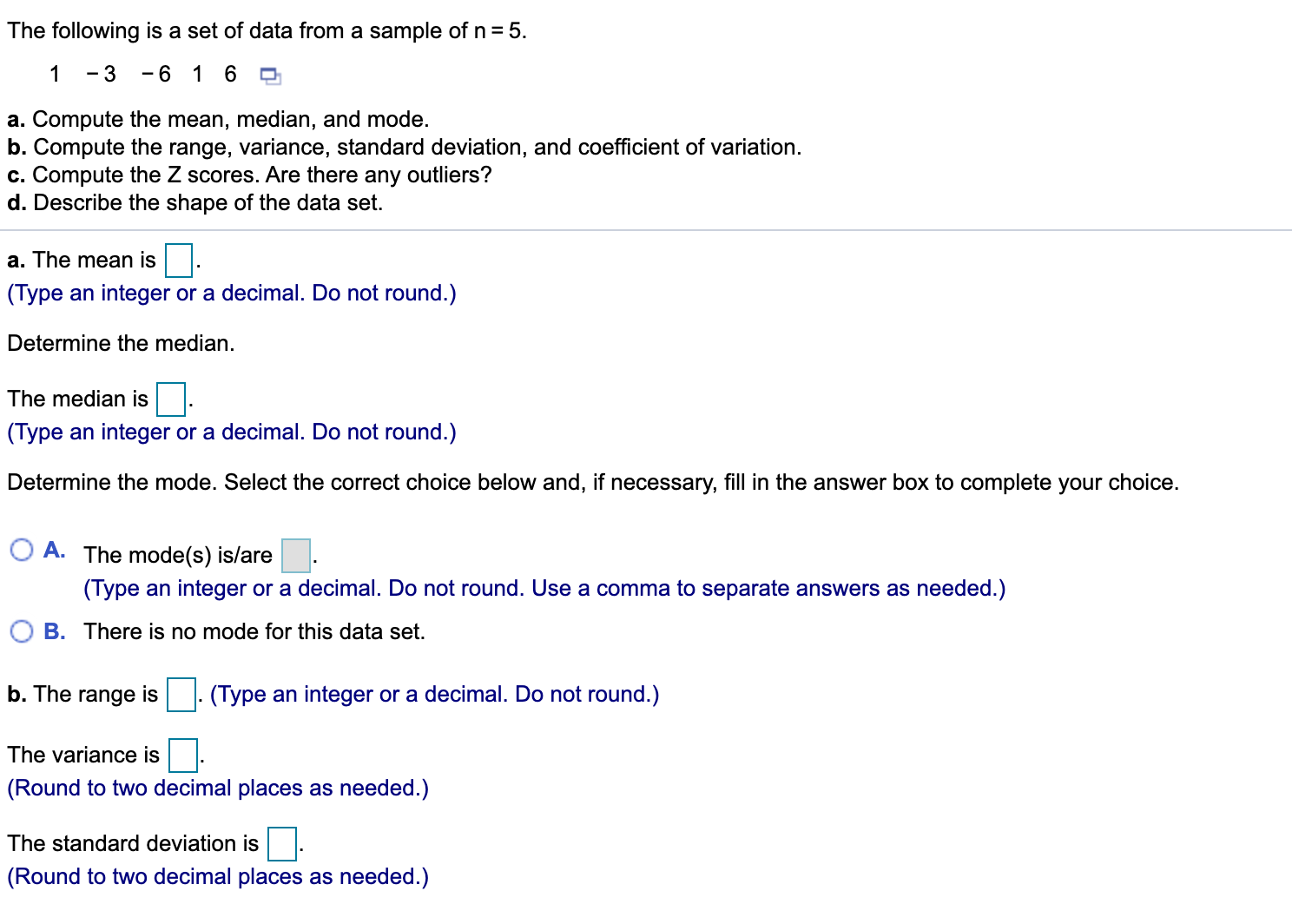The height and width of the screenshot is (924, 1292).
Task: Click the copy data icon beside the data values
Action: tap(269, 76)
